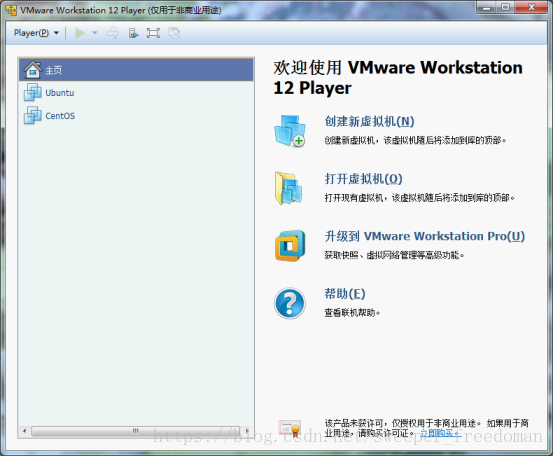
Task: Click the Unity mode toolbar icon
Action: [174, 33]
